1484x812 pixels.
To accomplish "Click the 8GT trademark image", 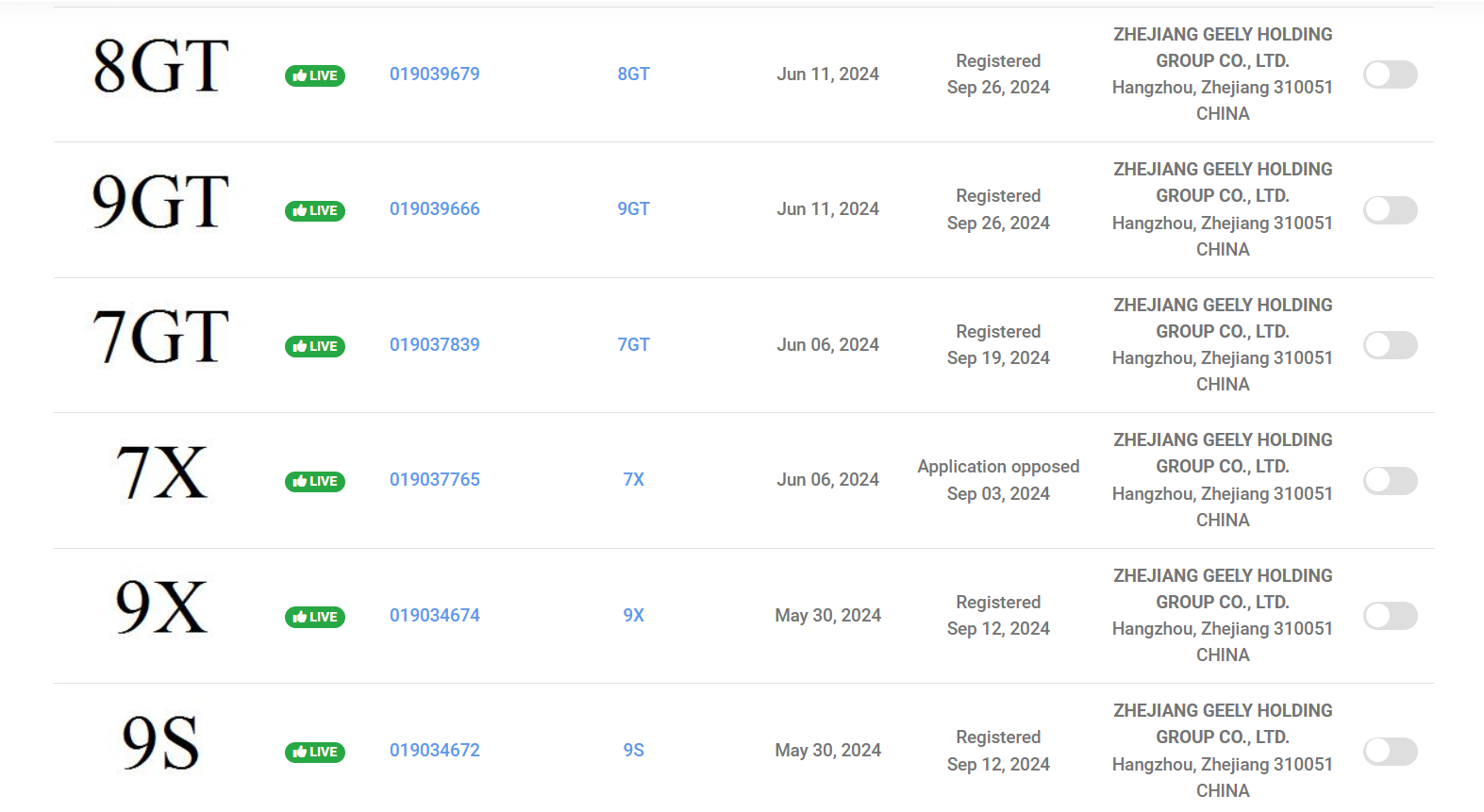I will coord(161,66).
